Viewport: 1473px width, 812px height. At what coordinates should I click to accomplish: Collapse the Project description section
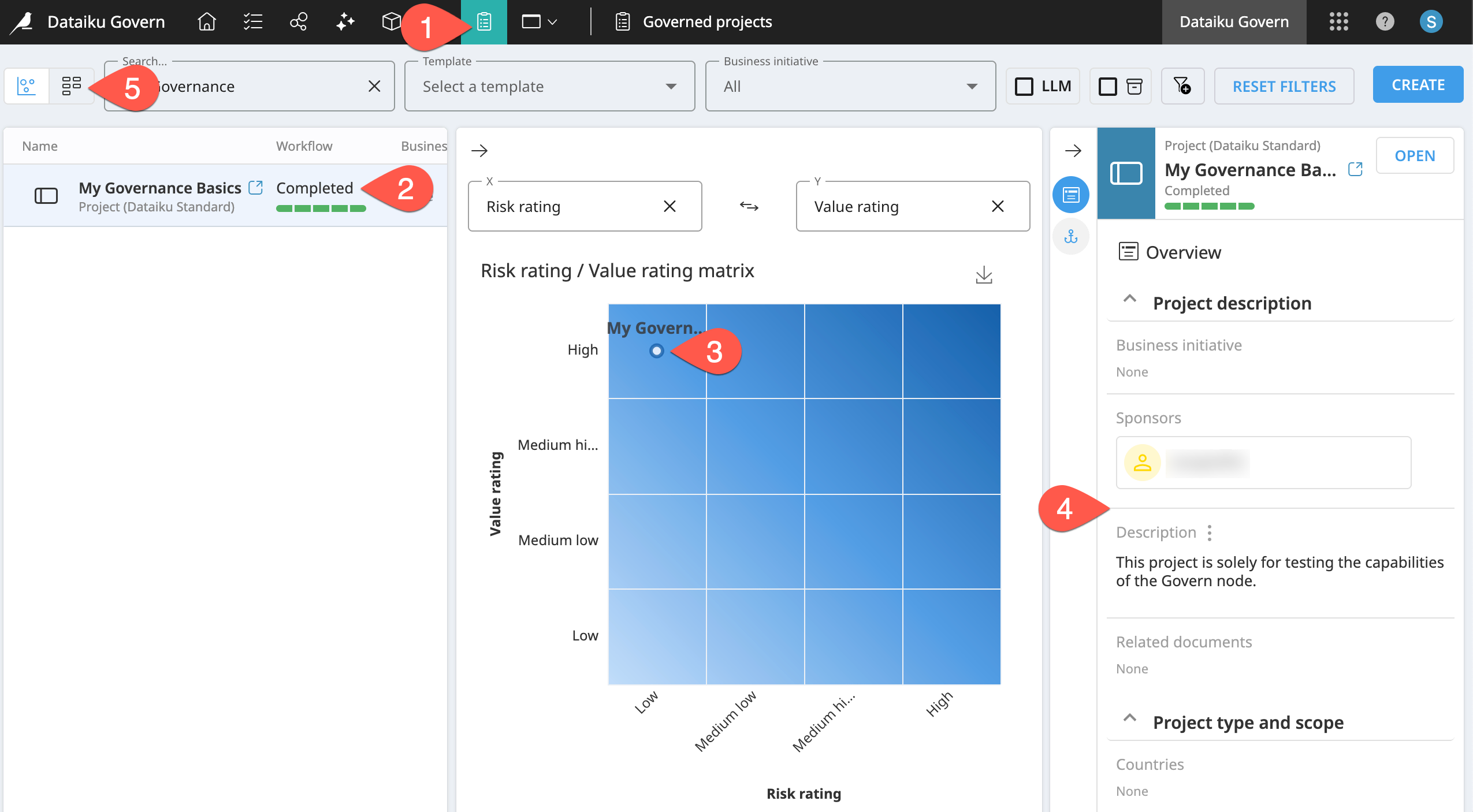tap(1129, 300)
